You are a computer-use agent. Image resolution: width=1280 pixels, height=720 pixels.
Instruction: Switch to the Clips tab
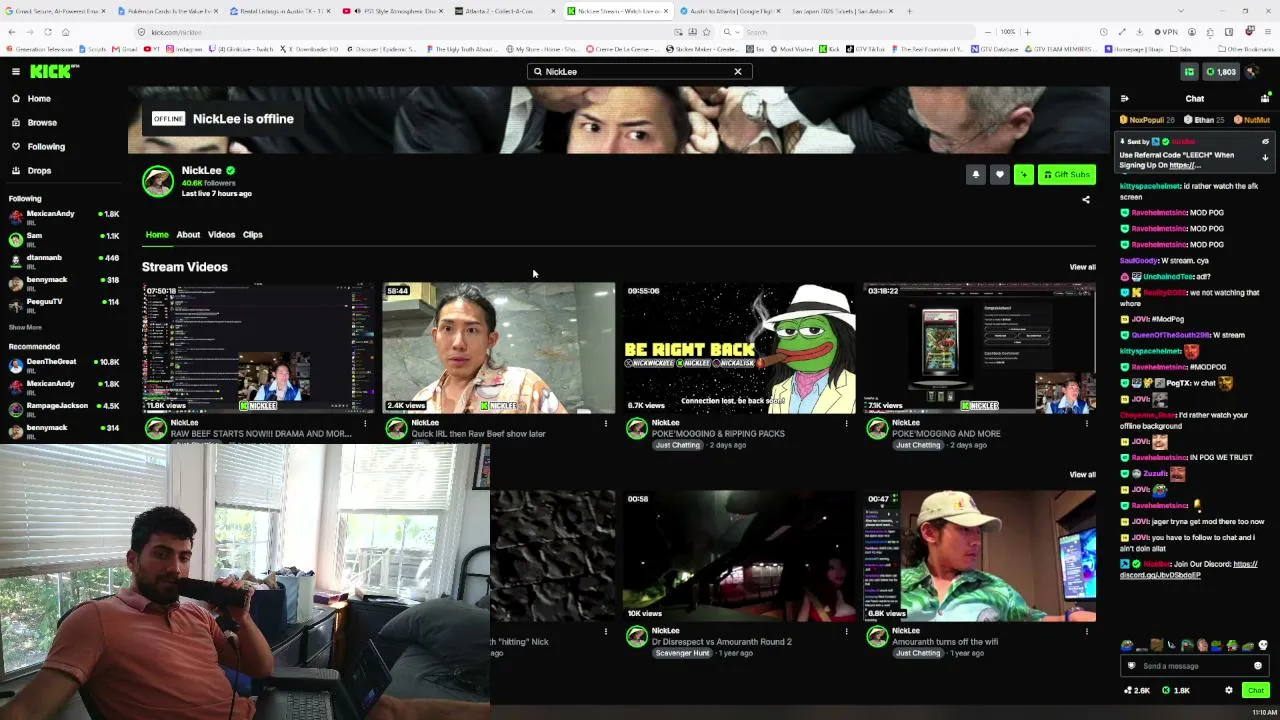click(x=252, y=235)
